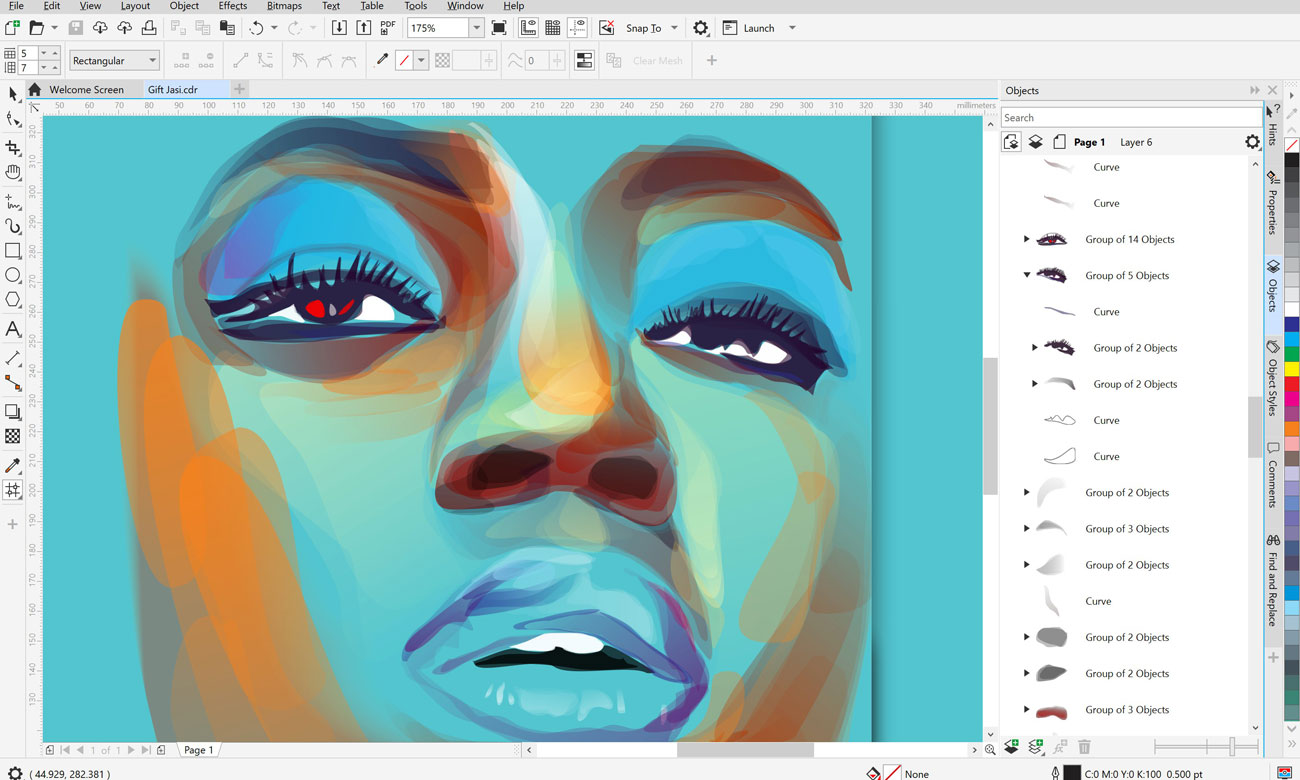Select the Mesh Fill tool

click(x=13, y=490)
